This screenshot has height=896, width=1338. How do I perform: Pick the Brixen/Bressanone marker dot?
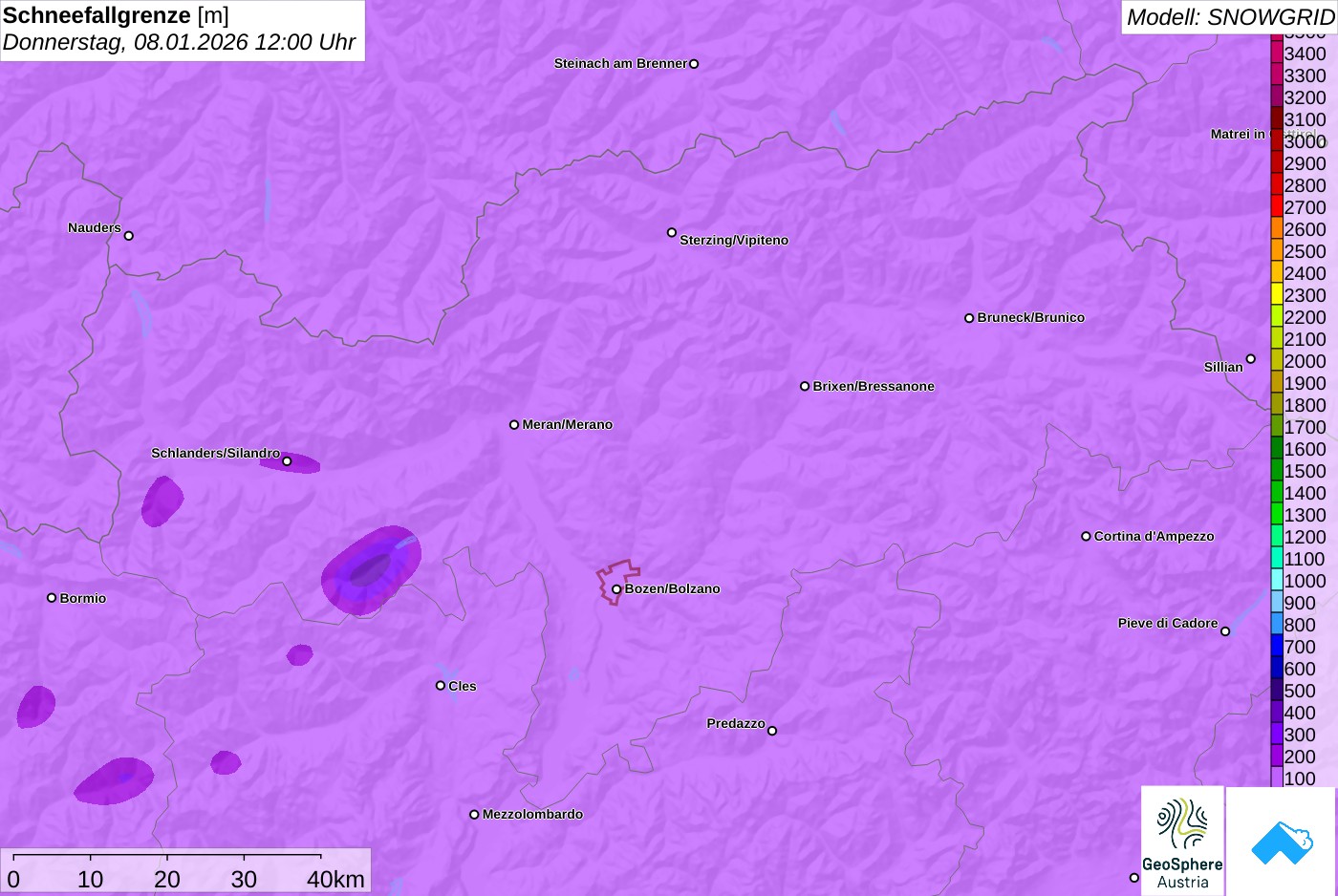[x=805, y=387]
